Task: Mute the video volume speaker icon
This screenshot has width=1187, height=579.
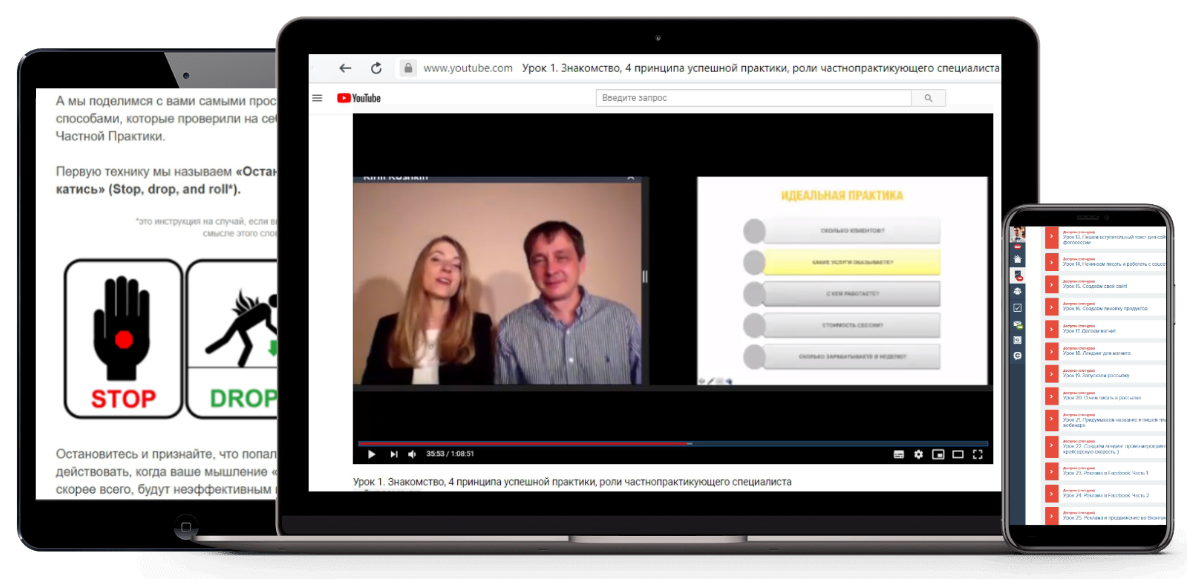Action: click(x=413, y=454)
